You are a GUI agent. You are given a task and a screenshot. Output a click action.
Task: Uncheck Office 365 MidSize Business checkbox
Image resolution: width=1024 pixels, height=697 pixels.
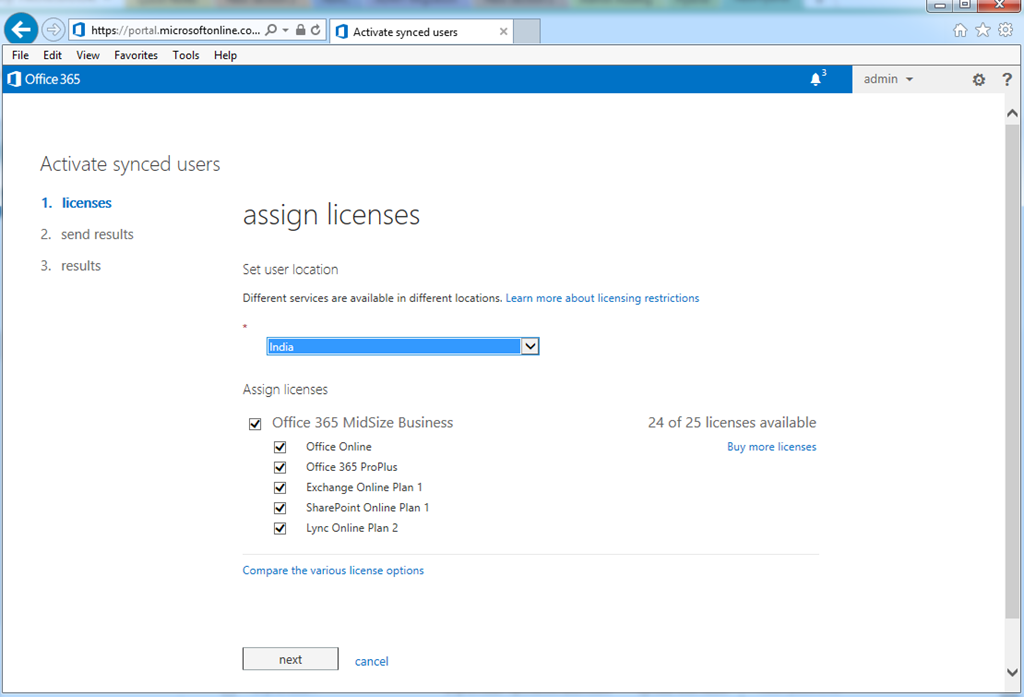[x=255, y=424]
